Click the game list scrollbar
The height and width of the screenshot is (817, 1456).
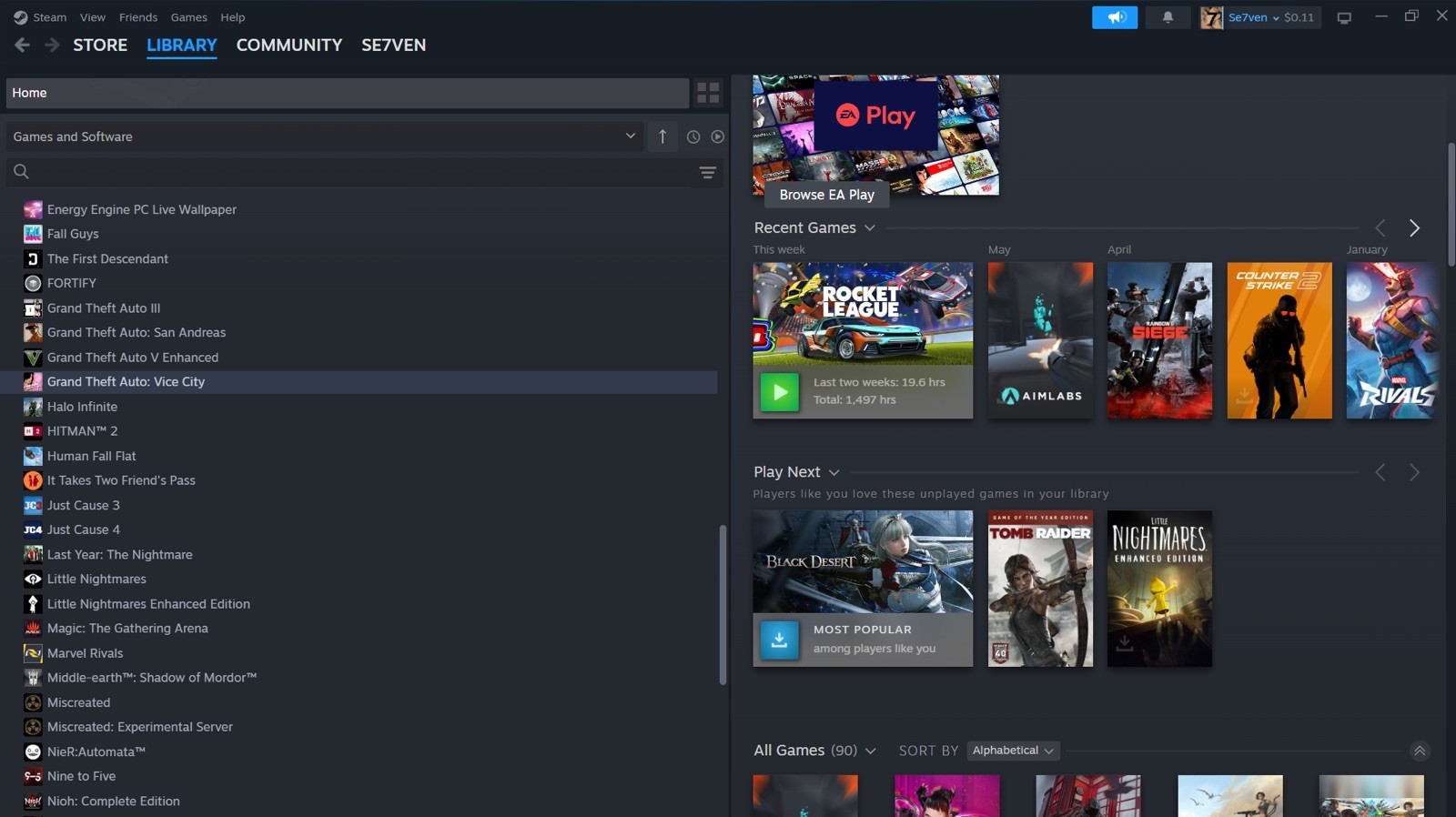(723, 605)
